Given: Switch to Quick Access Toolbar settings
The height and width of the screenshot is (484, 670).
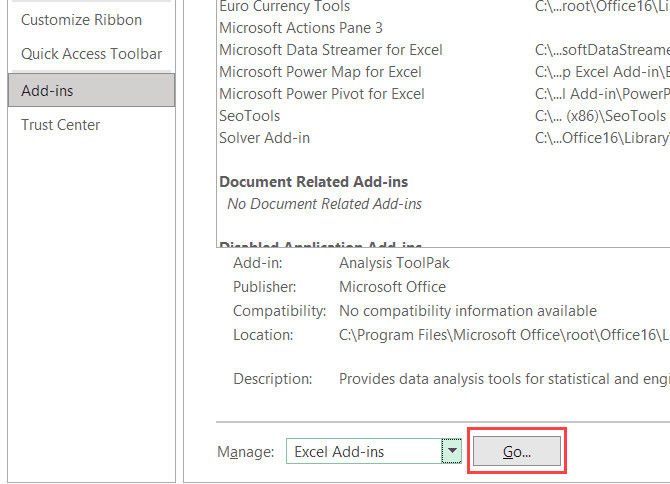Looking at the screenshot, I should (91, 54).
